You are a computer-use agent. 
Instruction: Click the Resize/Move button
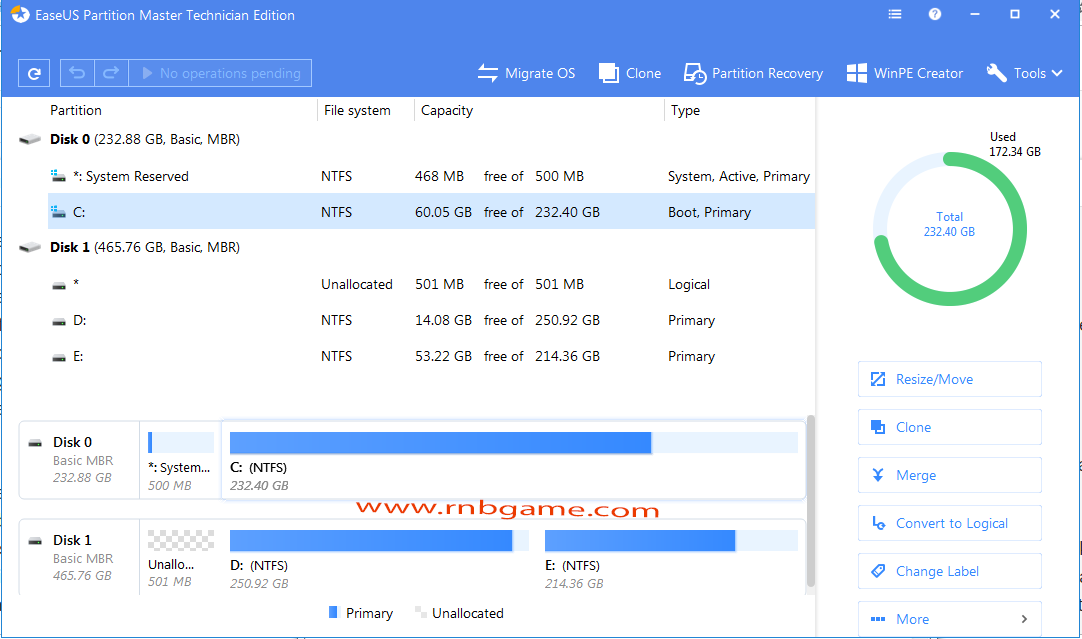[948, 379]
